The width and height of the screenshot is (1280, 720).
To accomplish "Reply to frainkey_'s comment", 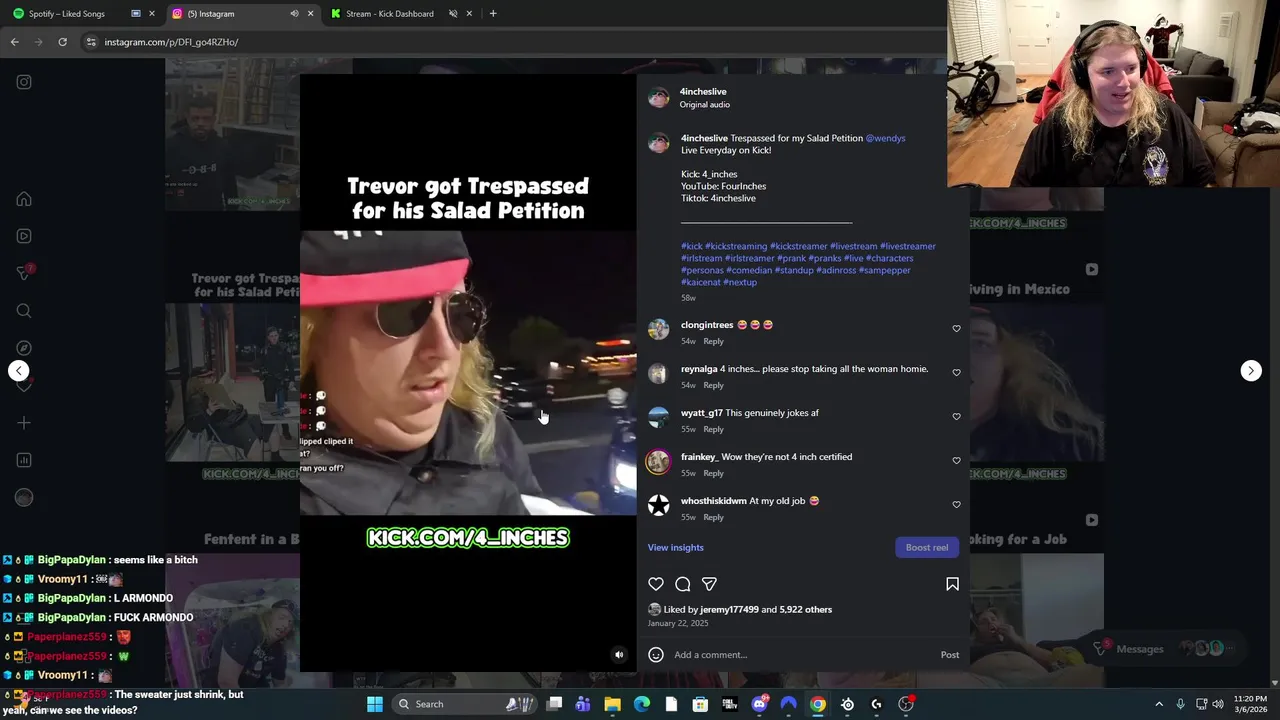I will [713, 473].
